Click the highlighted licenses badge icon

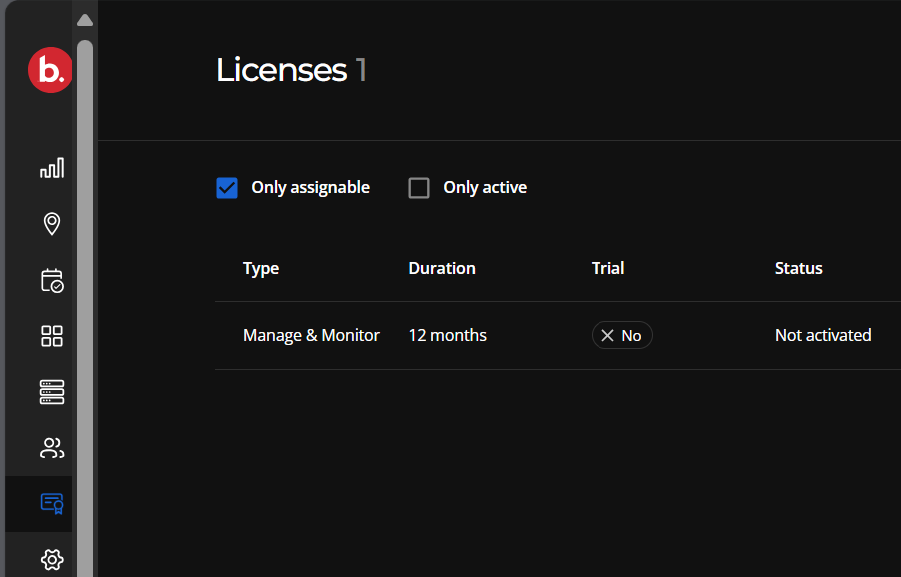coord(51,504)
